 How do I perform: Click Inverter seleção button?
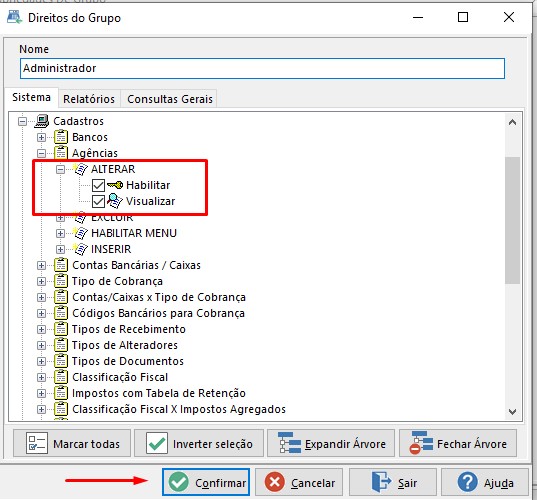199,444
